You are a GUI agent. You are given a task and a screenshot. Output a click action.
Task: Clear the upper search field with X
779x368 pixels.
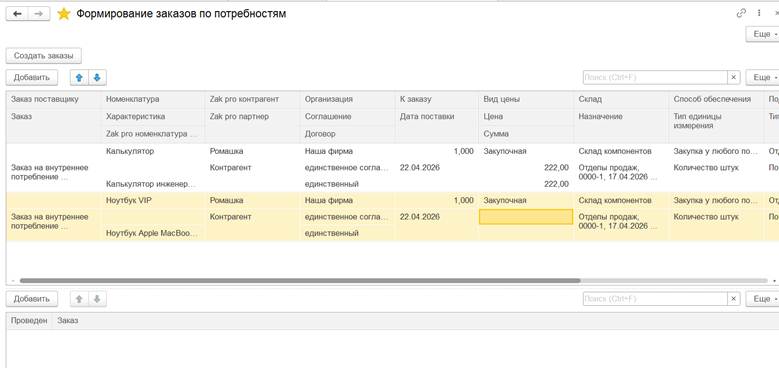[x=734, y=77]
